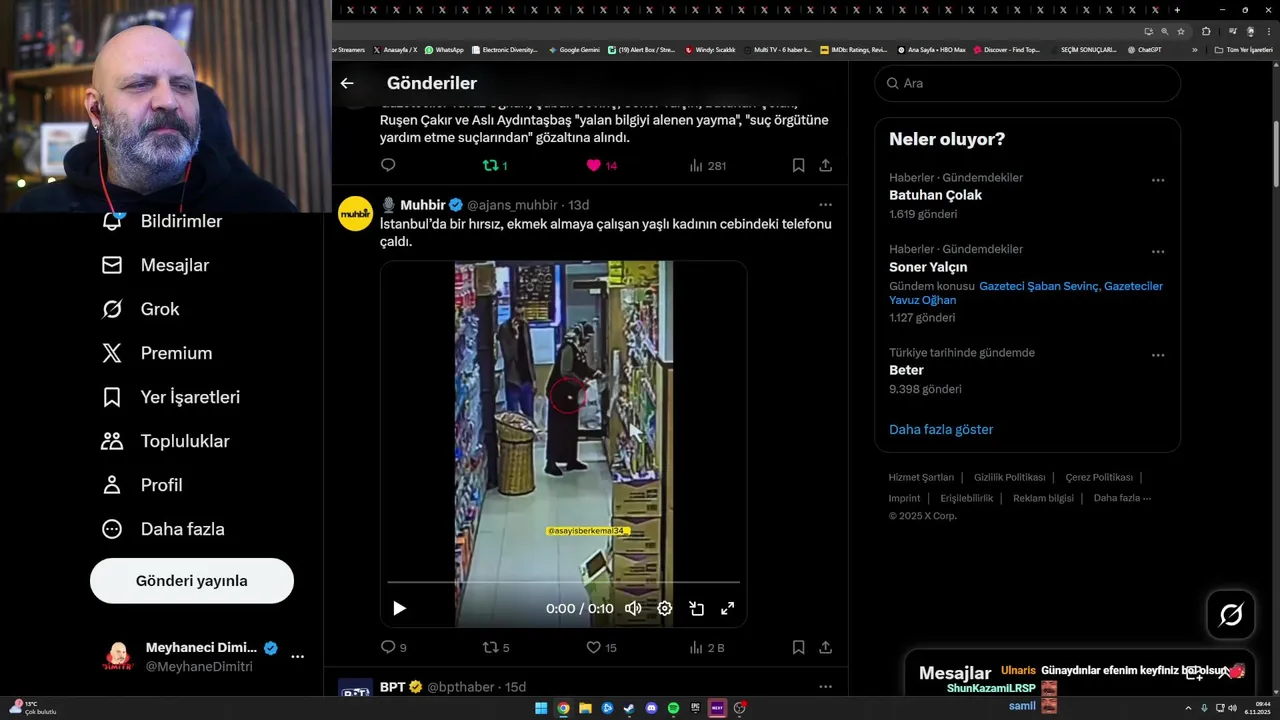1280x720 pixels.
Task: Open more options on the Muhbir post
Action: point(825,205)
